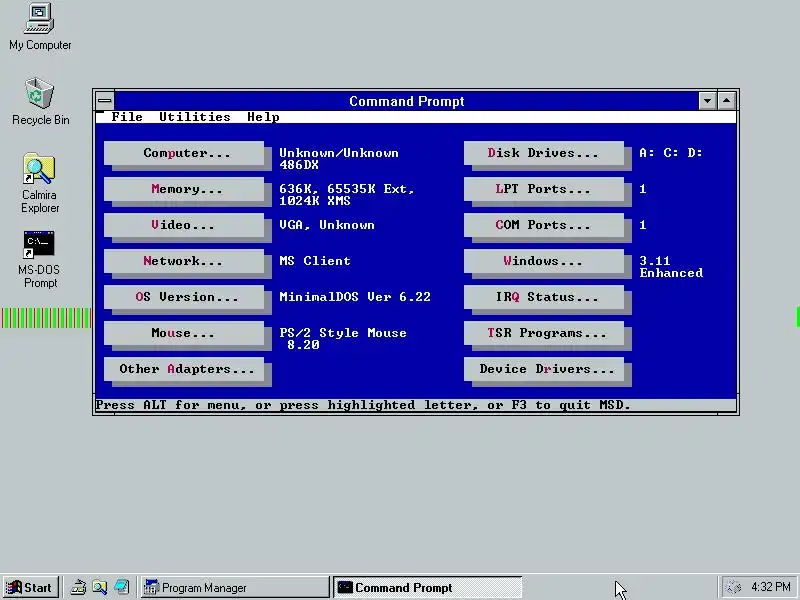
Task: Click the Device Drivers... button
Action: click(544, 369)
